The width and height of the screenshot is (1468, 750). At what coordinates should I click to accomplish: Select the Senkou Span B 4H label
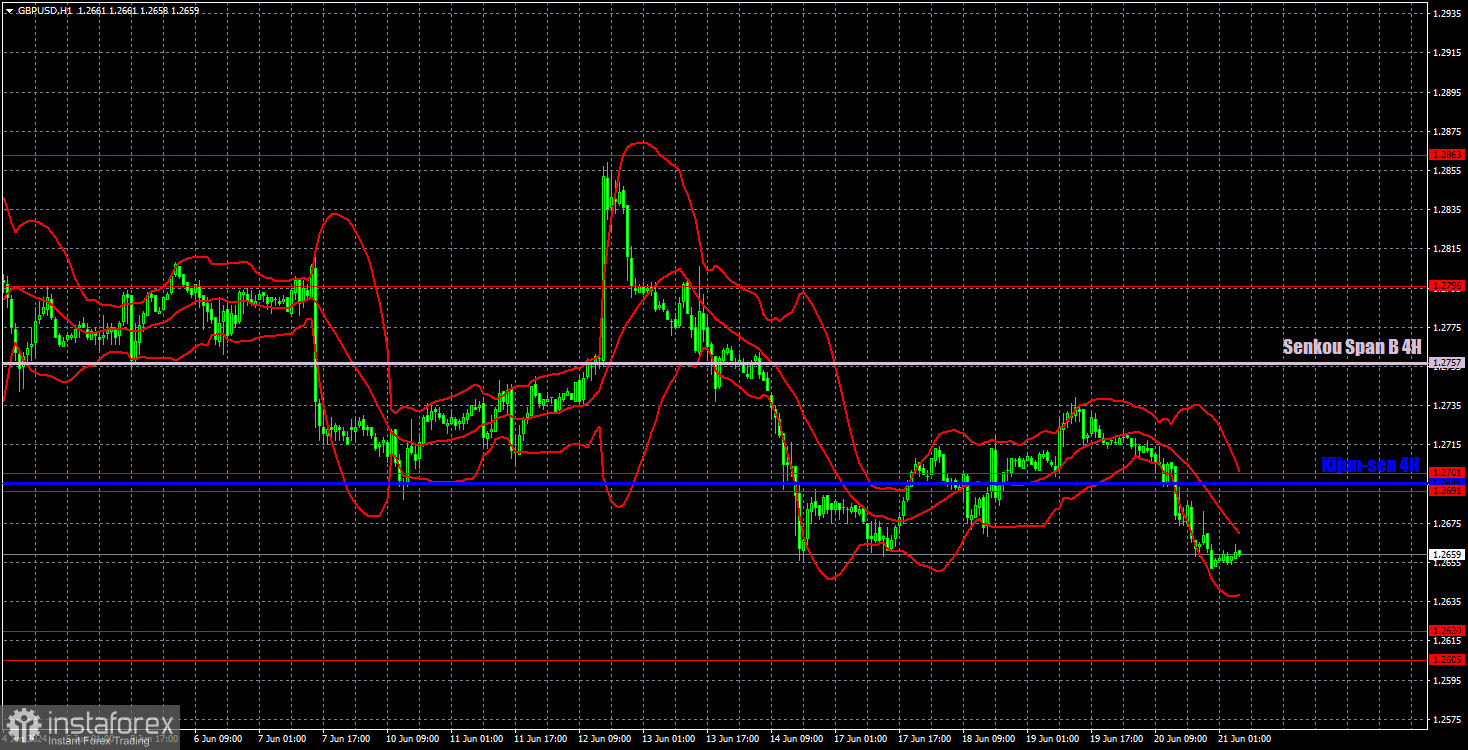point(1351,347)
